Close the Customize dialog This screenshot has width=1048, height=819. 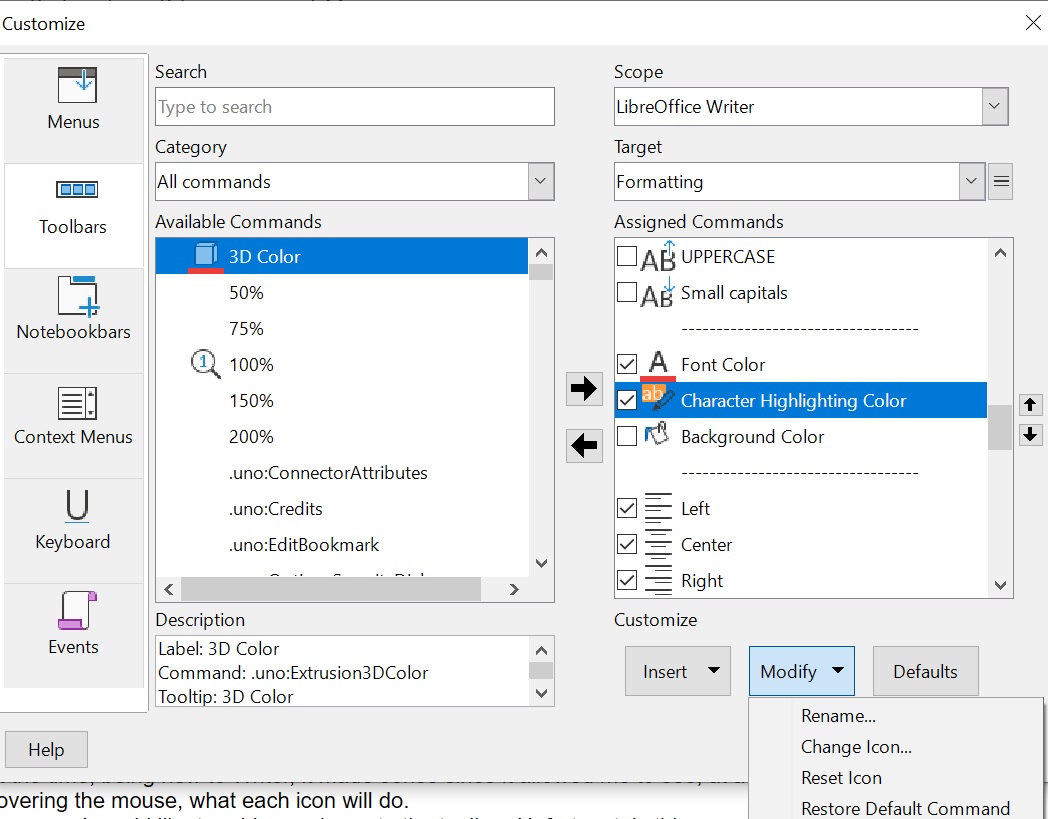[1033, 23]
